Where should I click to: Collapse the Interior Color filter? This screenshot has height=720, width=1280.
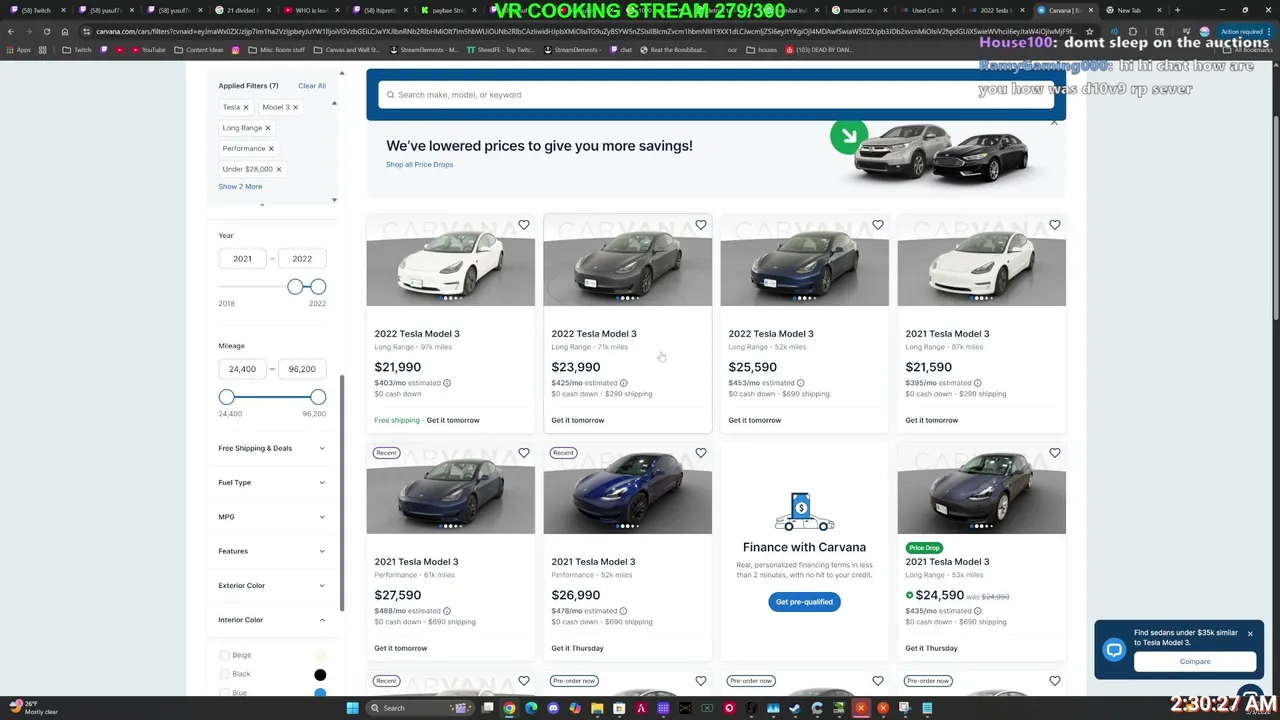pyautogui.click(x=272, y=620)
